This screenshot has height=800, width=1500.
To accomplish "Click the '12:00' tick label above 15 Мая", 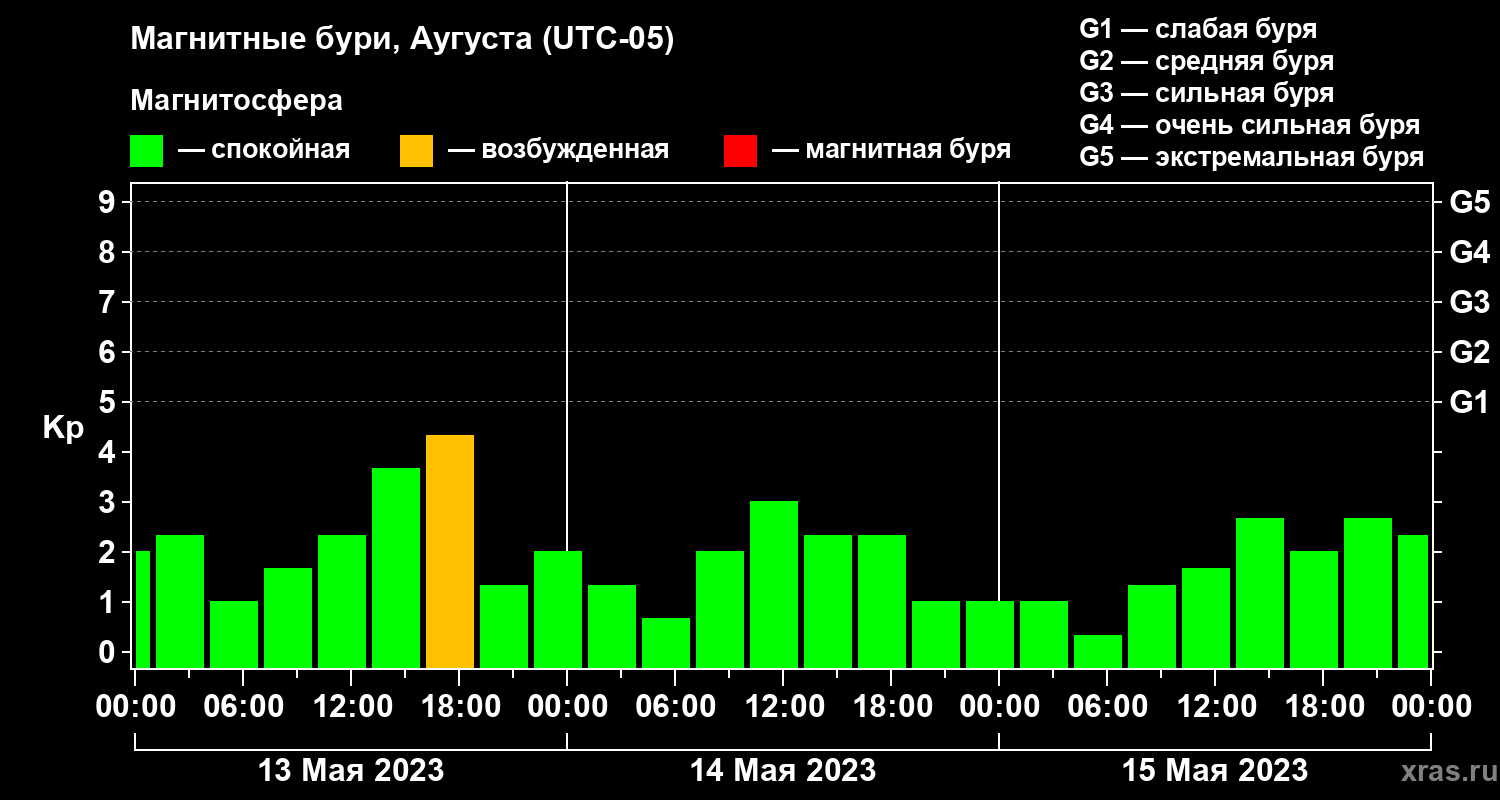I will click(1215, 707).
